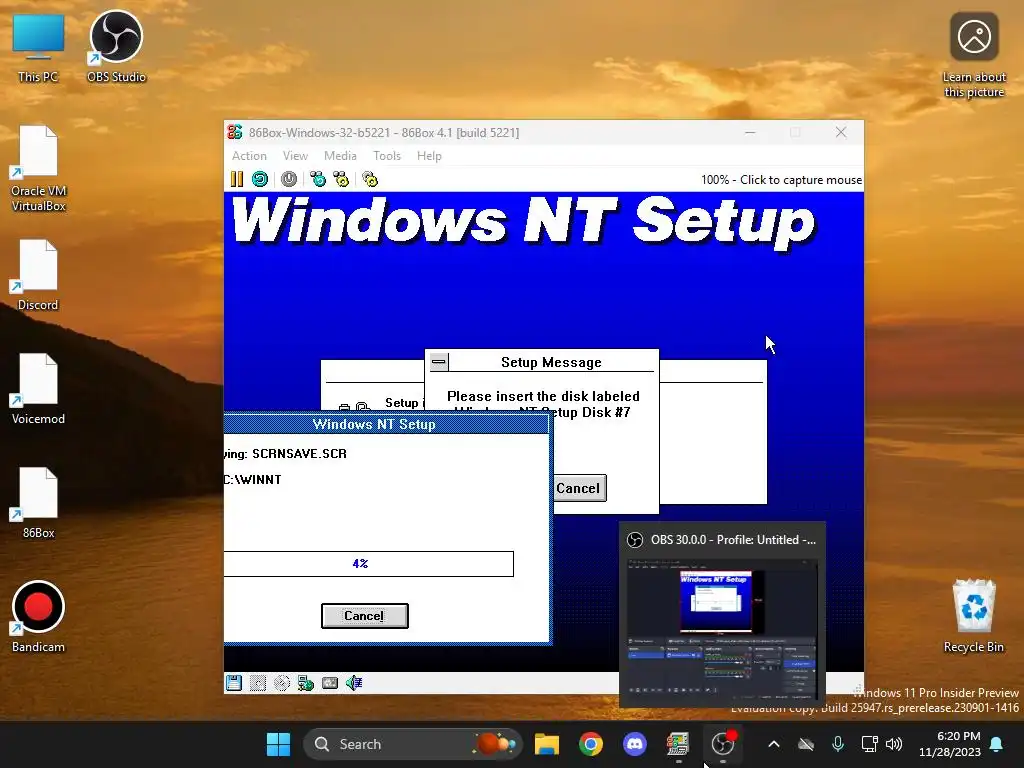The image size is (1024, 768).
Task: Click the CD-ROM drive status bar icon
Action: point(281,683)
